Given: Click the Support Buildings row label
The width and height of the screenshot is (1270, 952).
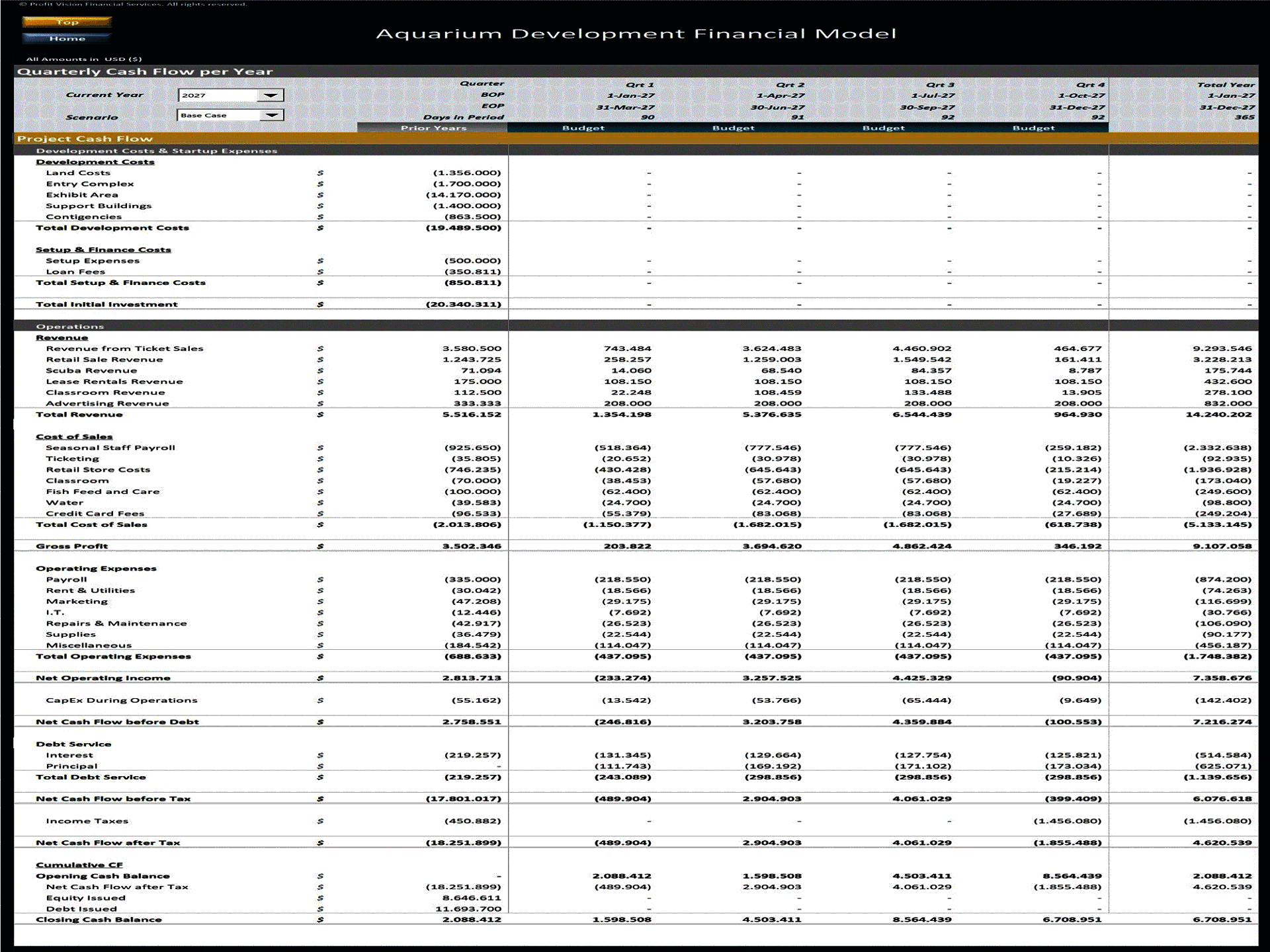Looking at the screenshot, I should pyautogui.click(x=99, y=206).
